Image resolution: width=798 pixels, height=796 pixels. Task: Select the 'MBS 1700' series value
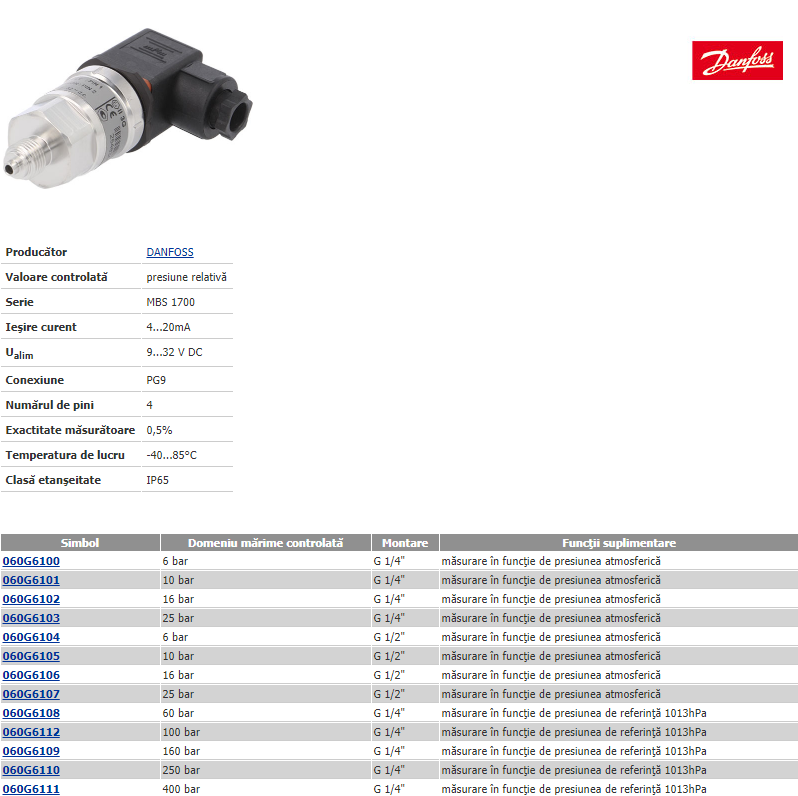tap(170, 302)
